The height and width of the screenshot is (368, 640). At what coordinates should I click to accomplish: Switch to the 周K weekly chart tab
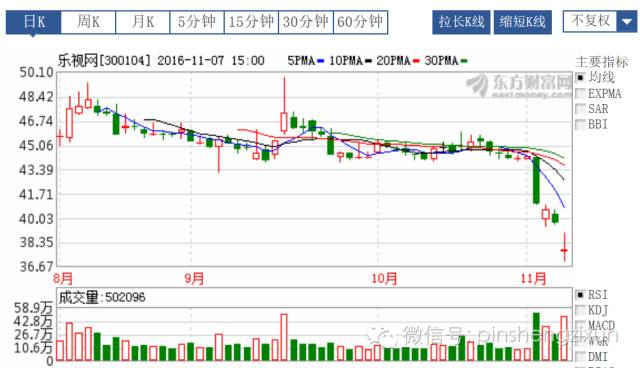point(88,22)
